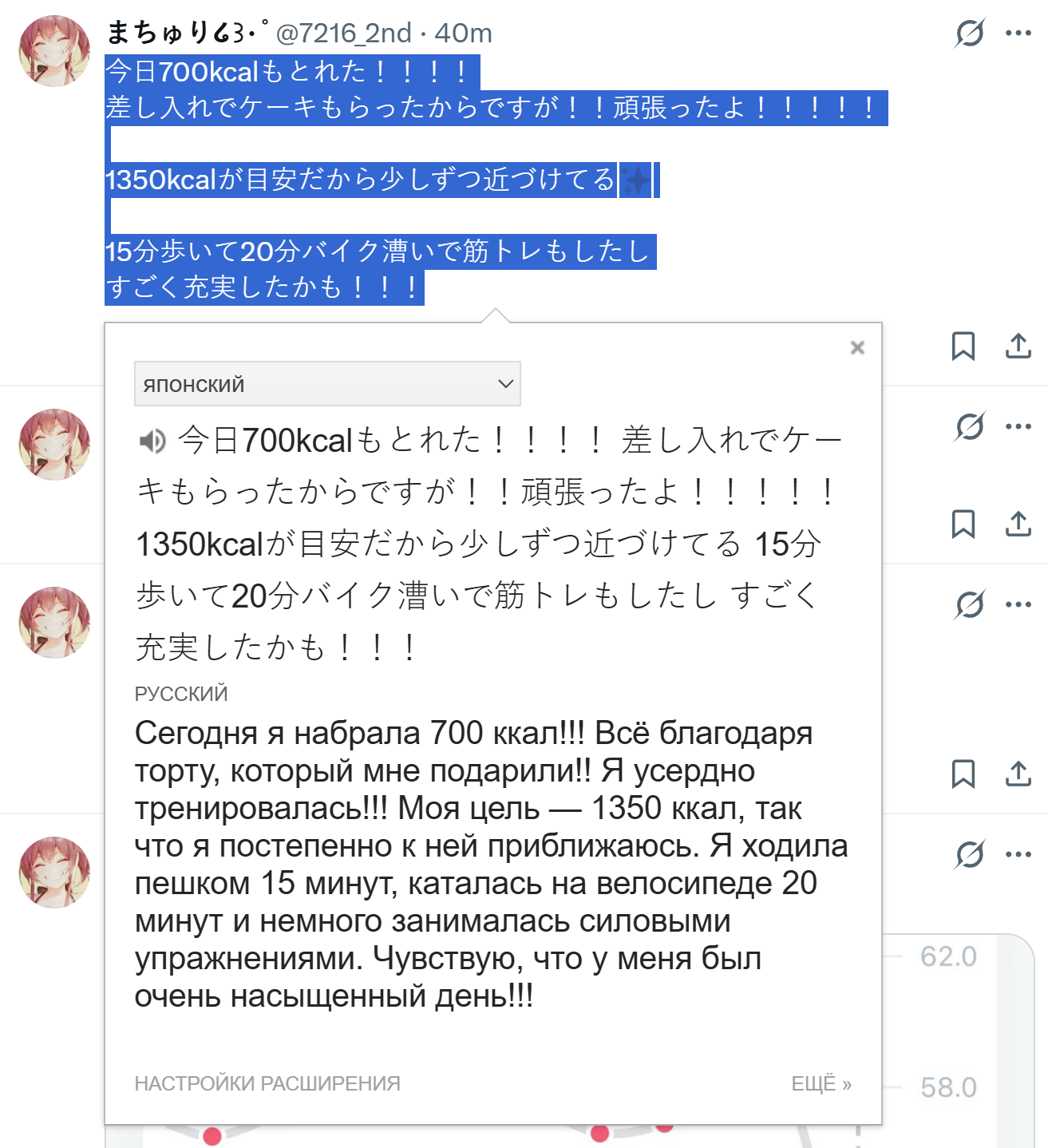Open the first tweet author's avatar
Viewport: 1048px width, 1148px height.
tap(54, 51)
